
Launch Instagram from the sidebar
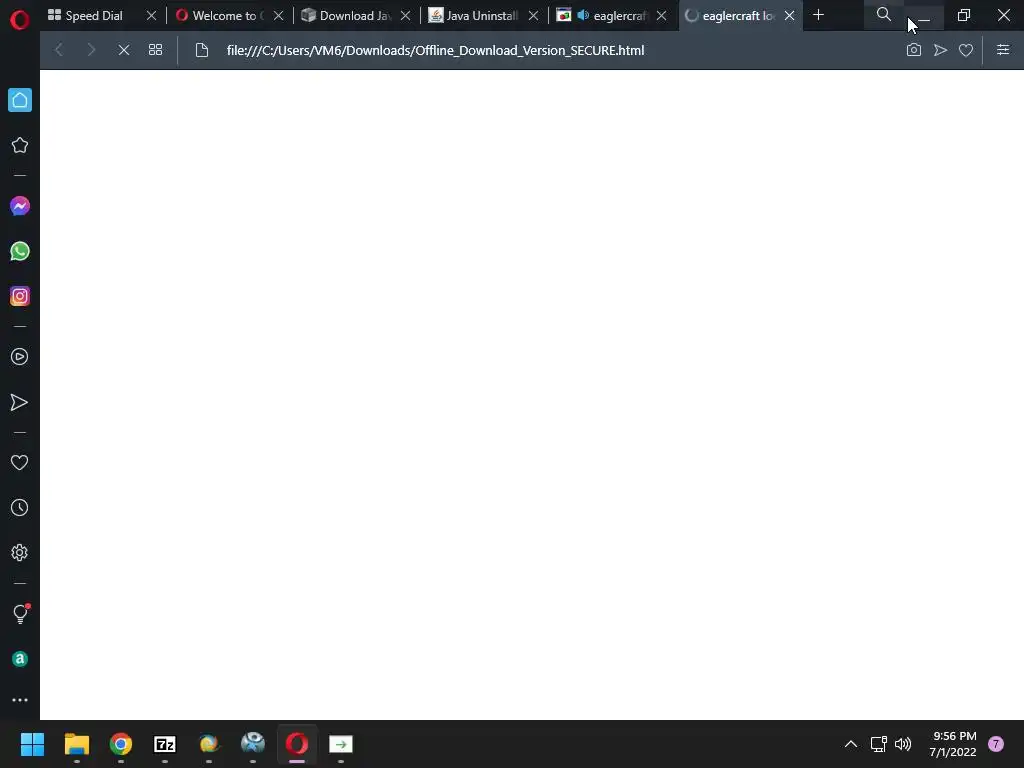pos(20,296)
